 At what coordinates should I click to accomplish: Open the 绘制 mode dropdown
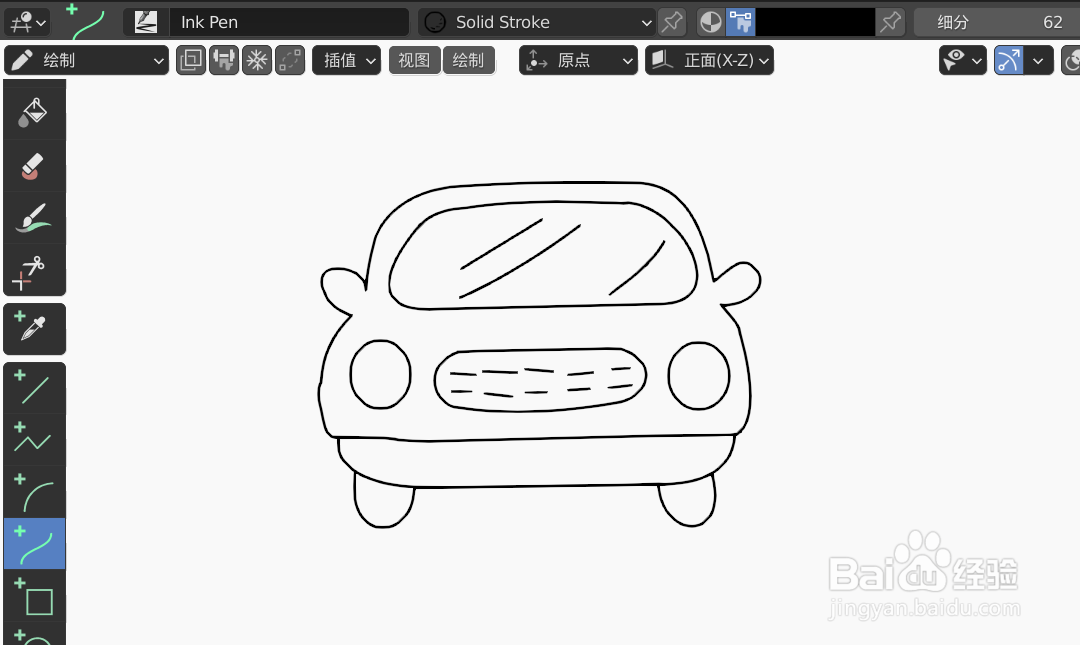point(87,61)
